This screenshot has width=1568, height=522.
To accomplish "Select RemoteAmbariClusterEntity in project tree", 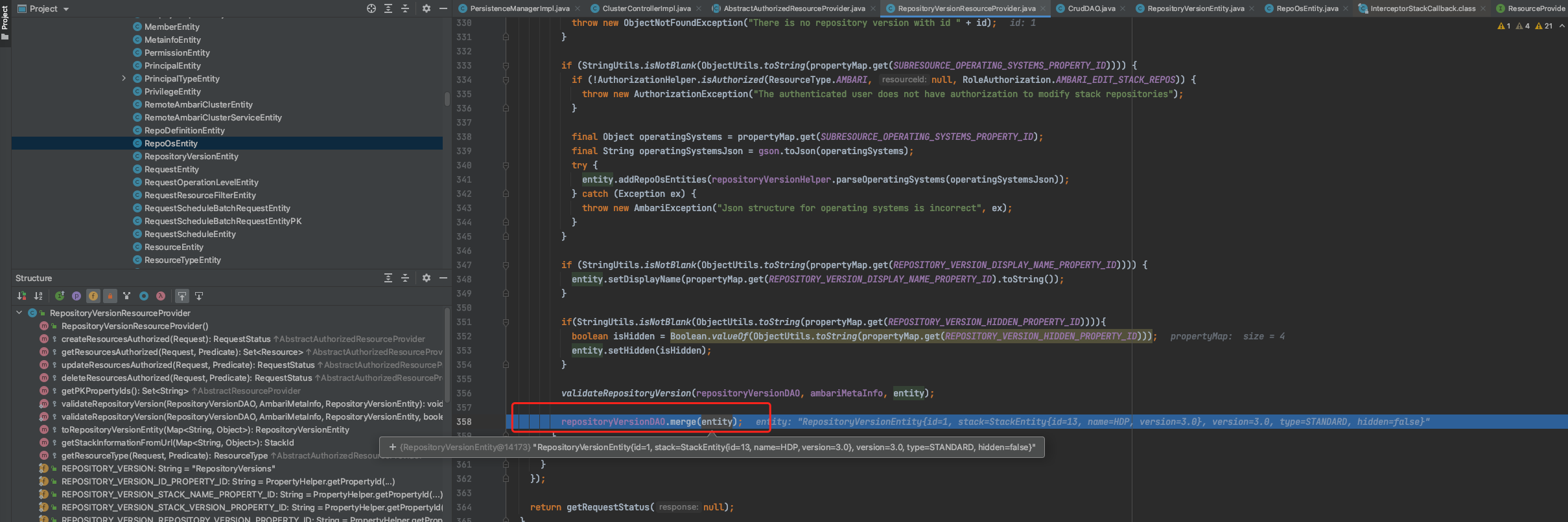I will [193, 104].
